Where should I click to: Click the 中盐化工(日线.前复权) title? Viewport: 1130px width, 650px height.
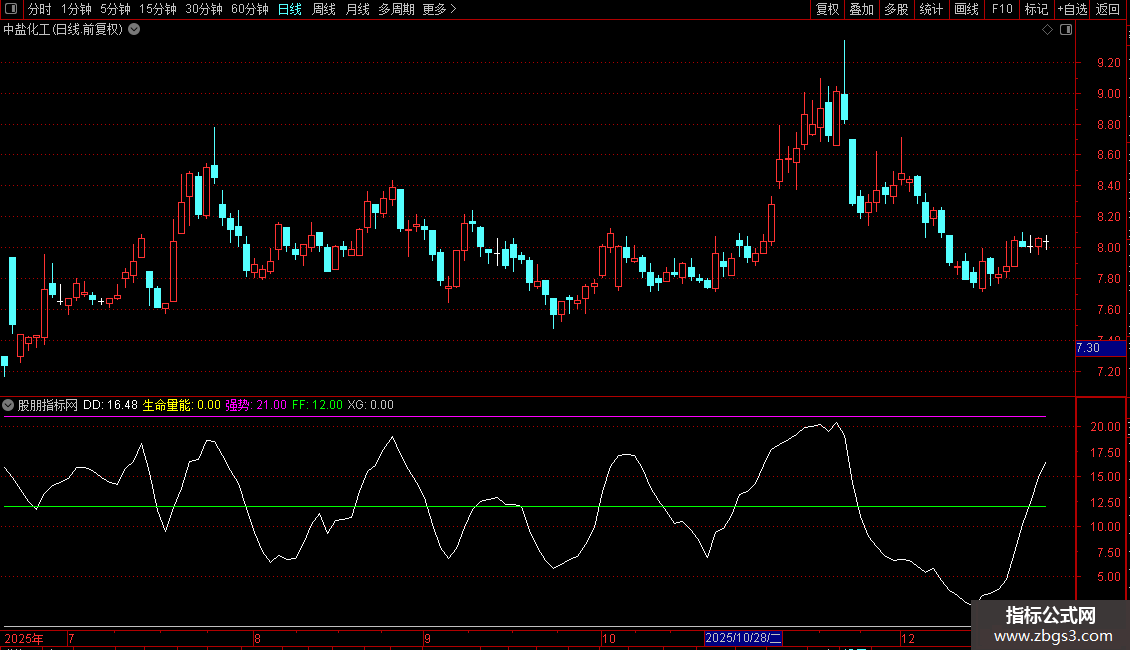click(63, 30)
